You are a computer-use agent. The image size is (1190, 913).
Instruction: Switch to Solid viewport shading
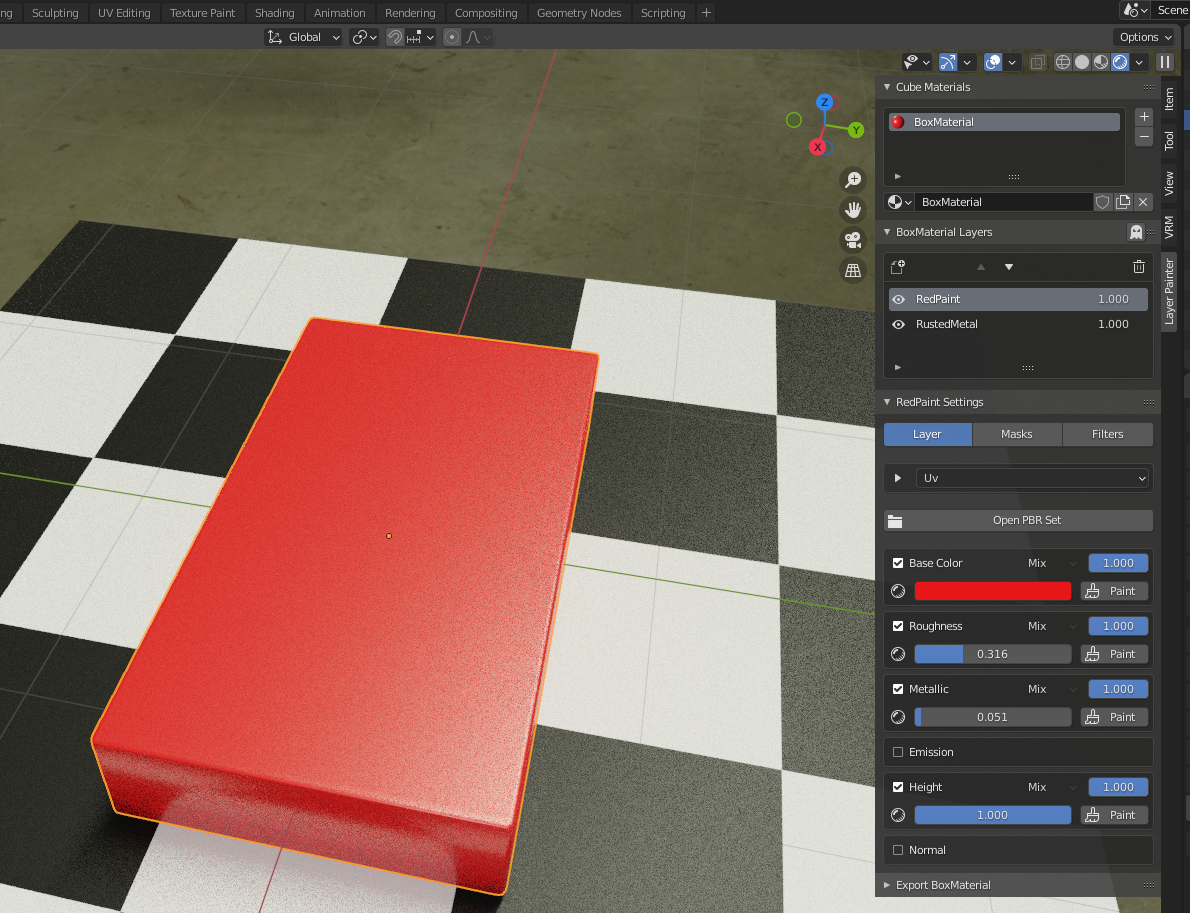click(x=1081, y=61)
